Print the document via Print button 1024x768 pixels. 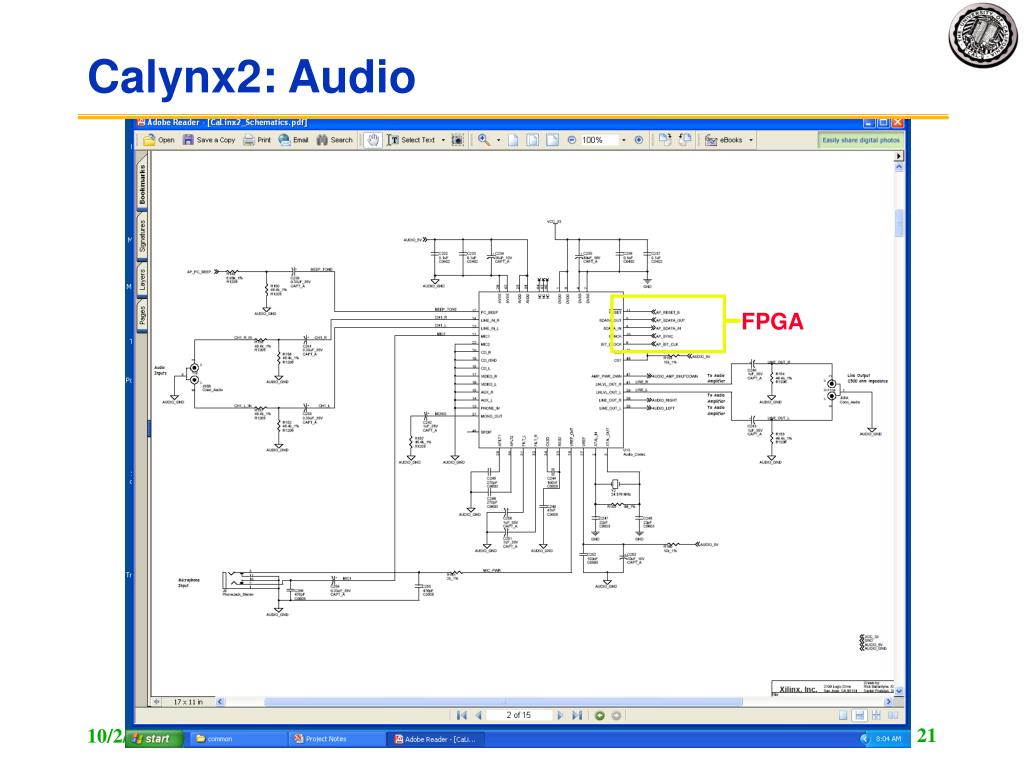[257, 140]
